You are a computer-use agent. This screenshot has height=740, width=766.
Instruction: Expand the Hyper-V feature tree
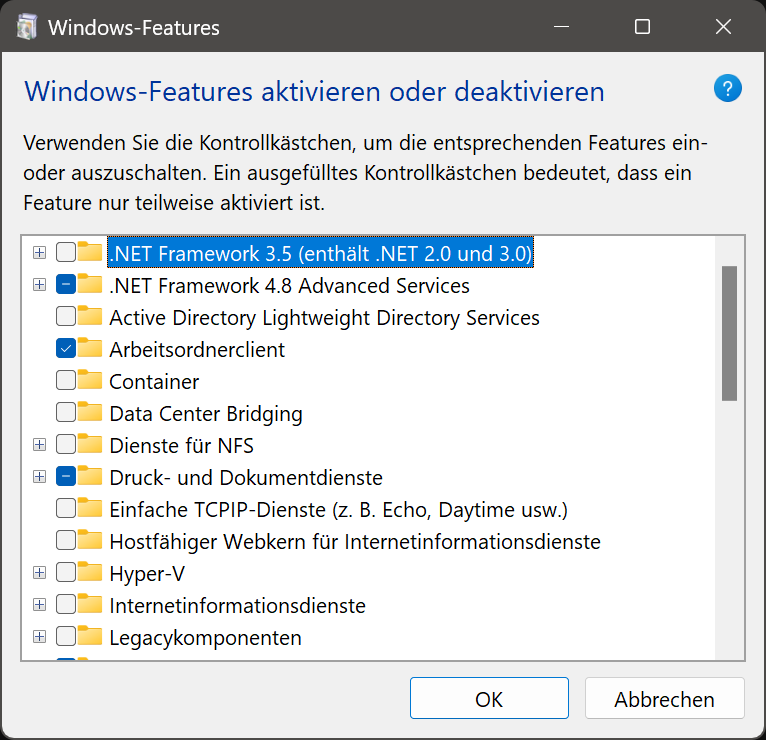tap(39, 573)
